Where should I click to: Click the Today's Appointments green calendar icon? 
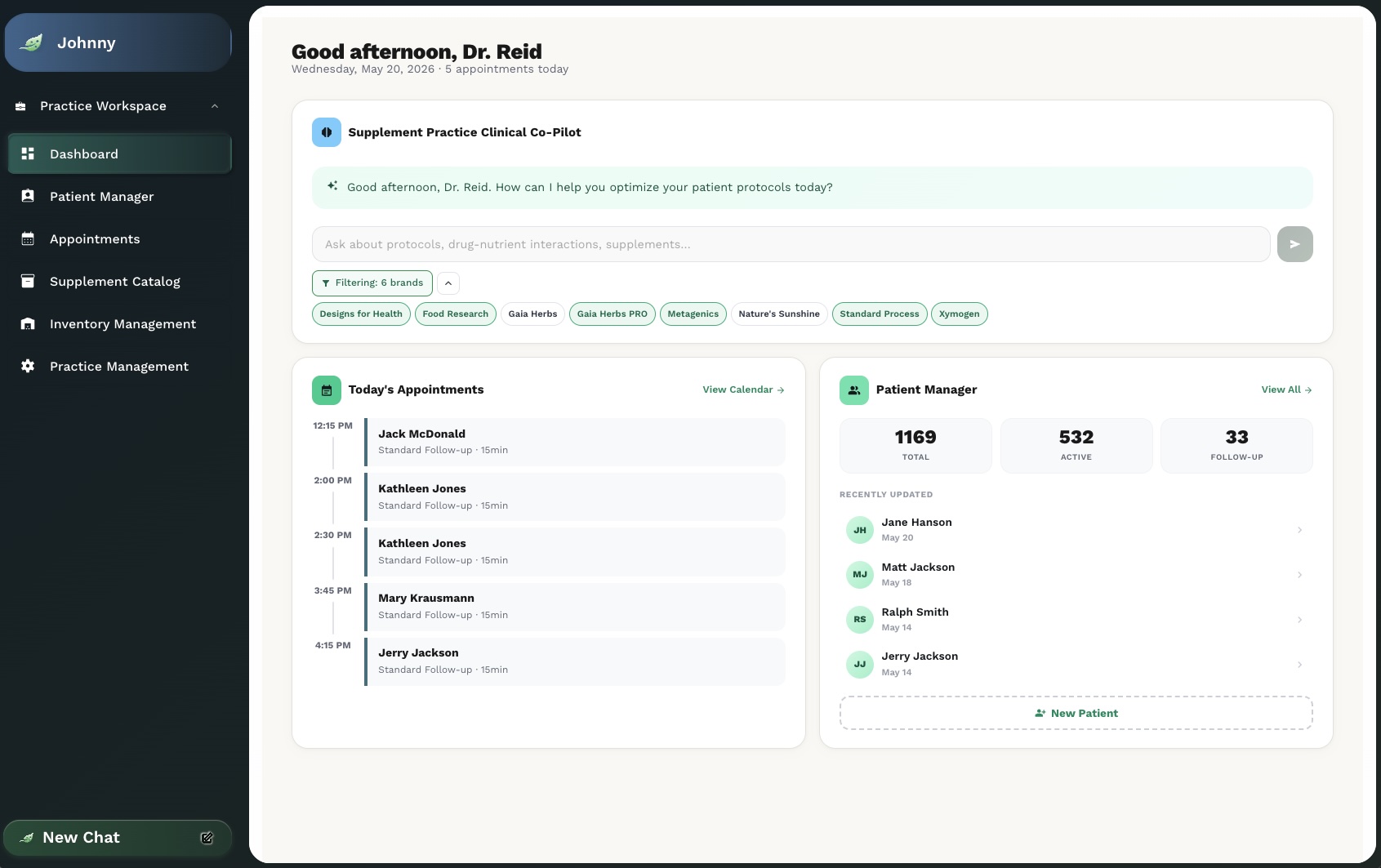327,390
